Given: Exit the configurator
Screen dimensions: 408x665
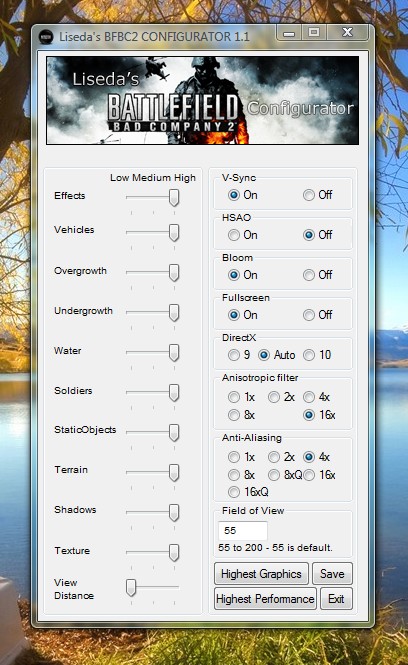Looking at the screenshot, I should (336, 599).
